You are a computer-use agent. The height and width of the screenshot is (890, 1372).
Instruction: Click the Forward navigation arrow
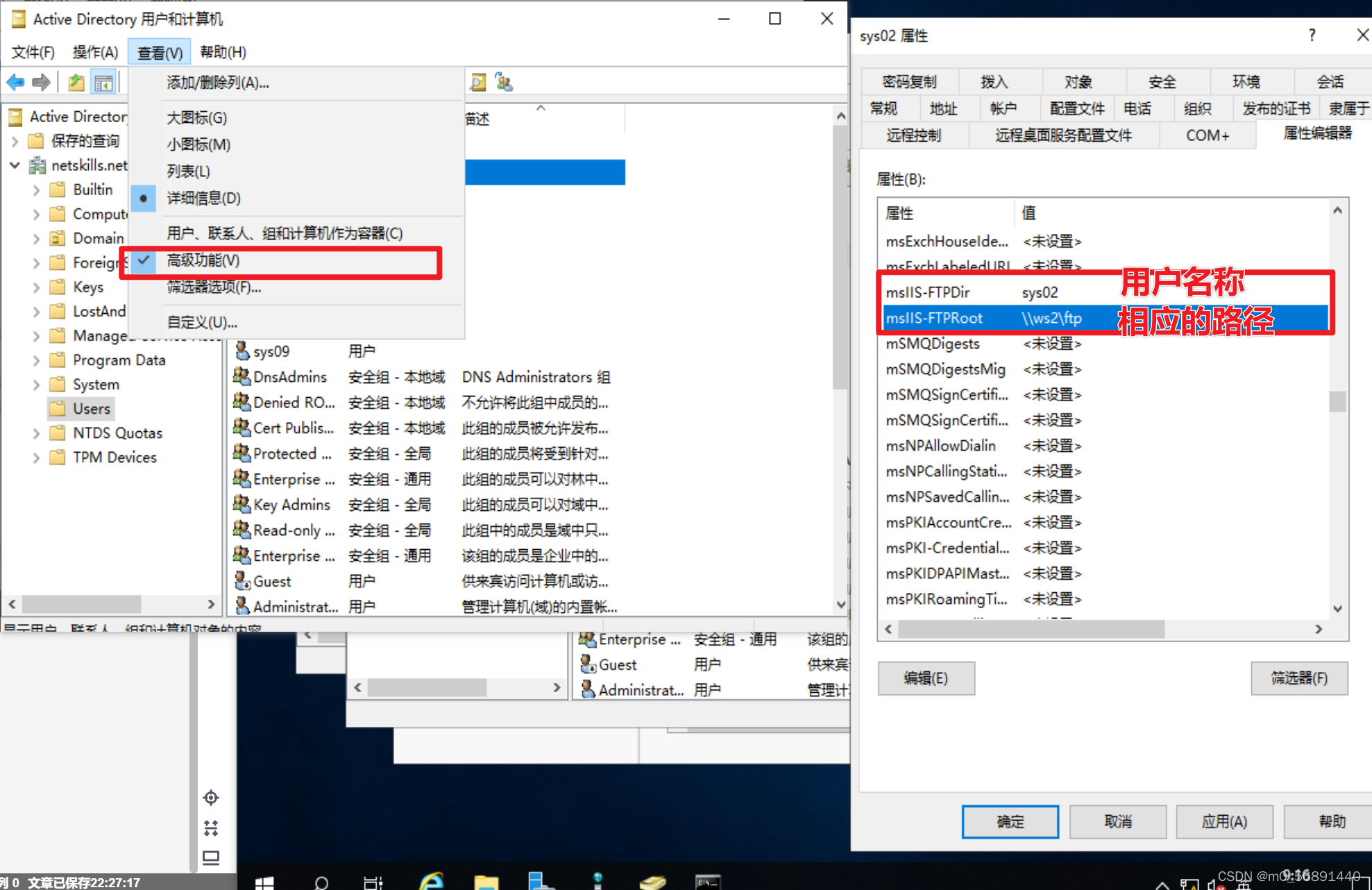[x=42, y=82]
